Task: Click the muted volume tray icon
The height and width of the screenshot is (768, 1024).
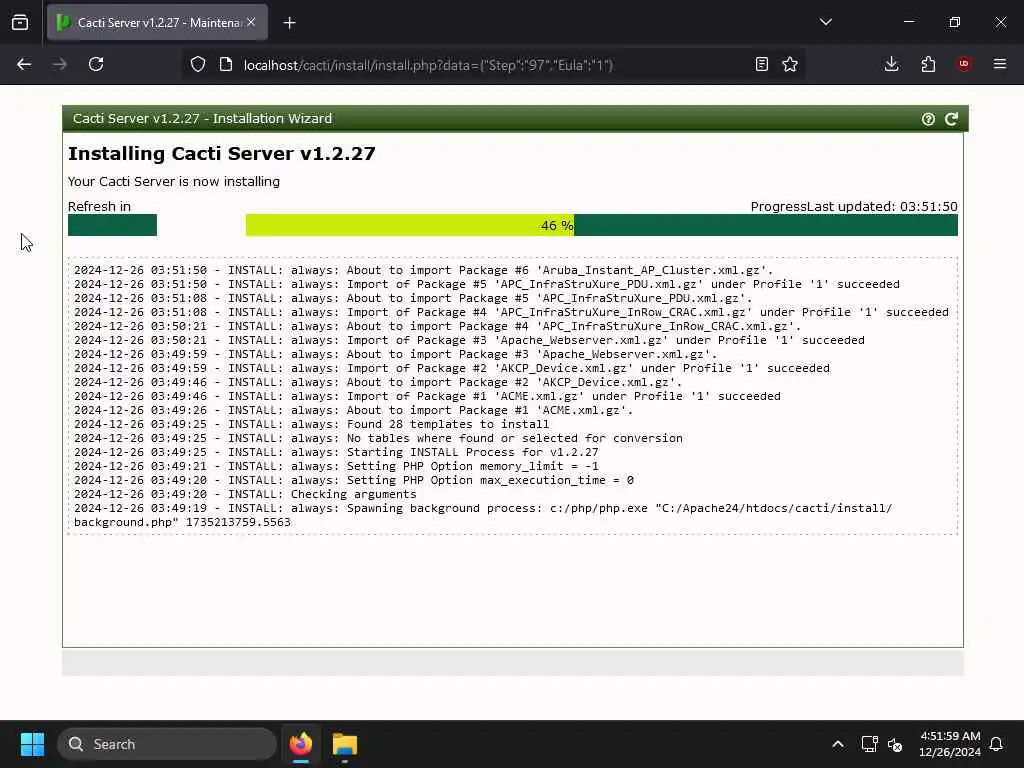Action: [895, 744]
